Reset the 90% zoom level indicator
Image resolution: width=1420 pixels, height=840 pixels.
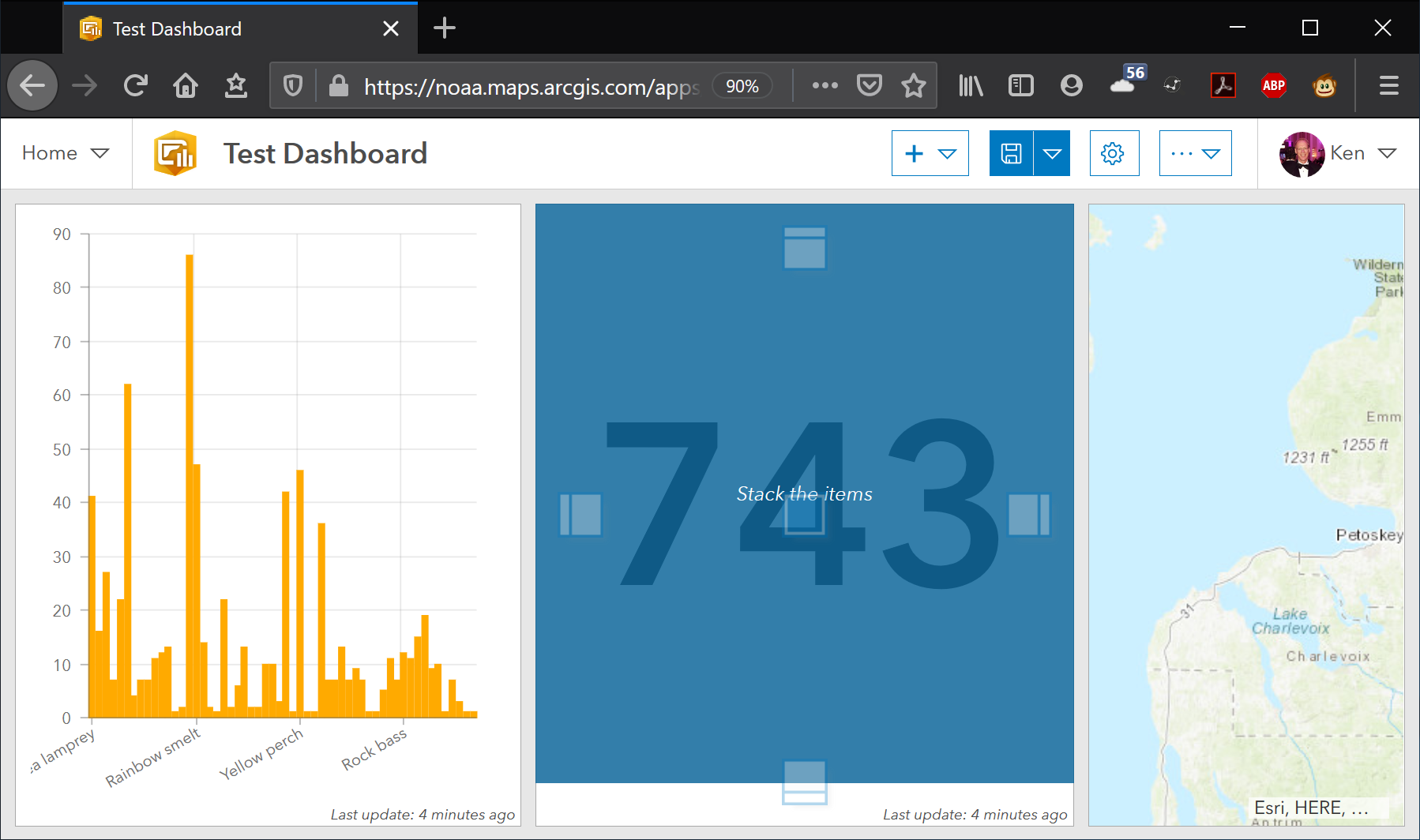point(742,86)
